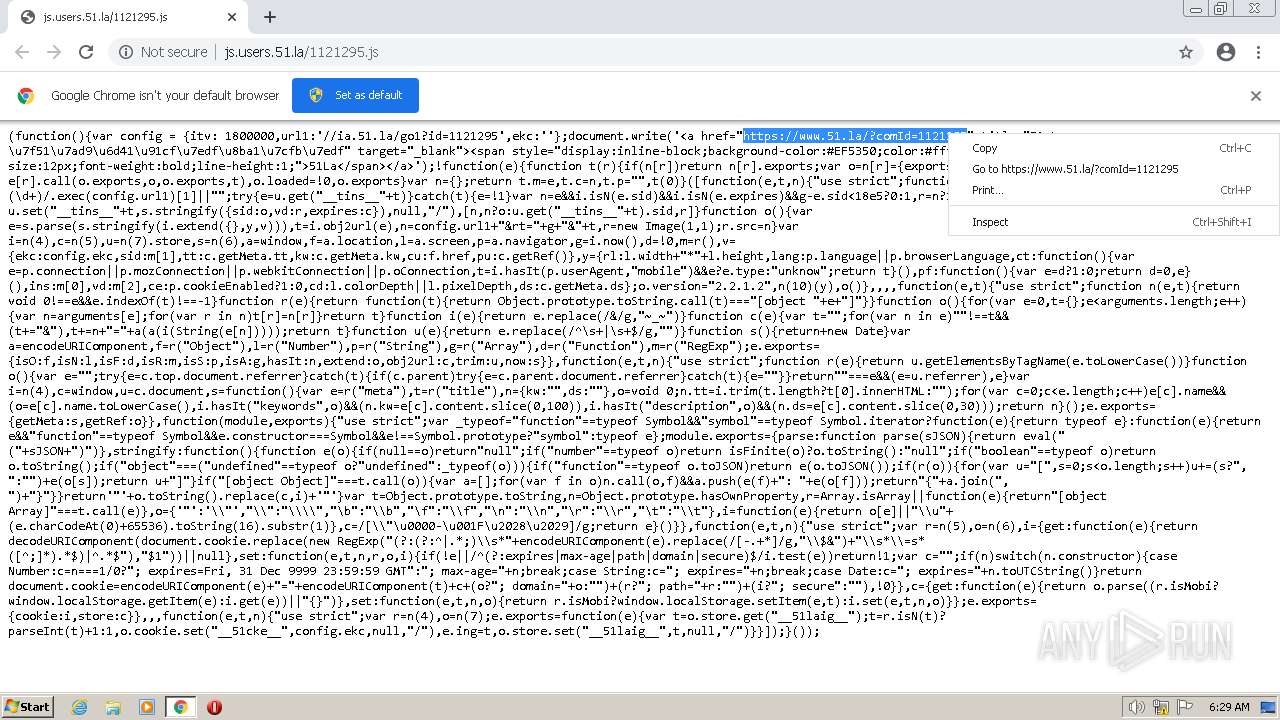Screen dimensions: 1280x720
Task: Go forward with the browser Forward arrow
Action: tap(54, 52)
